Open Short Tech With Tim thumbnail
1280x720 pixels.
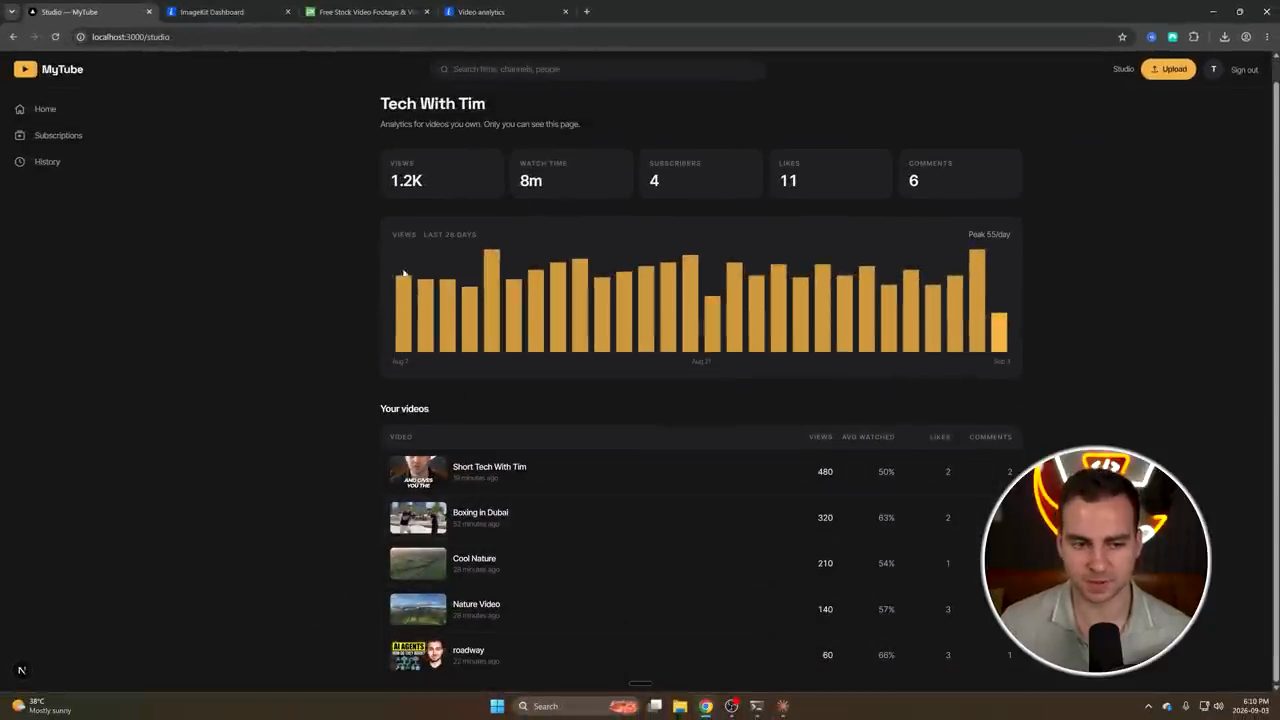(418, 471)
